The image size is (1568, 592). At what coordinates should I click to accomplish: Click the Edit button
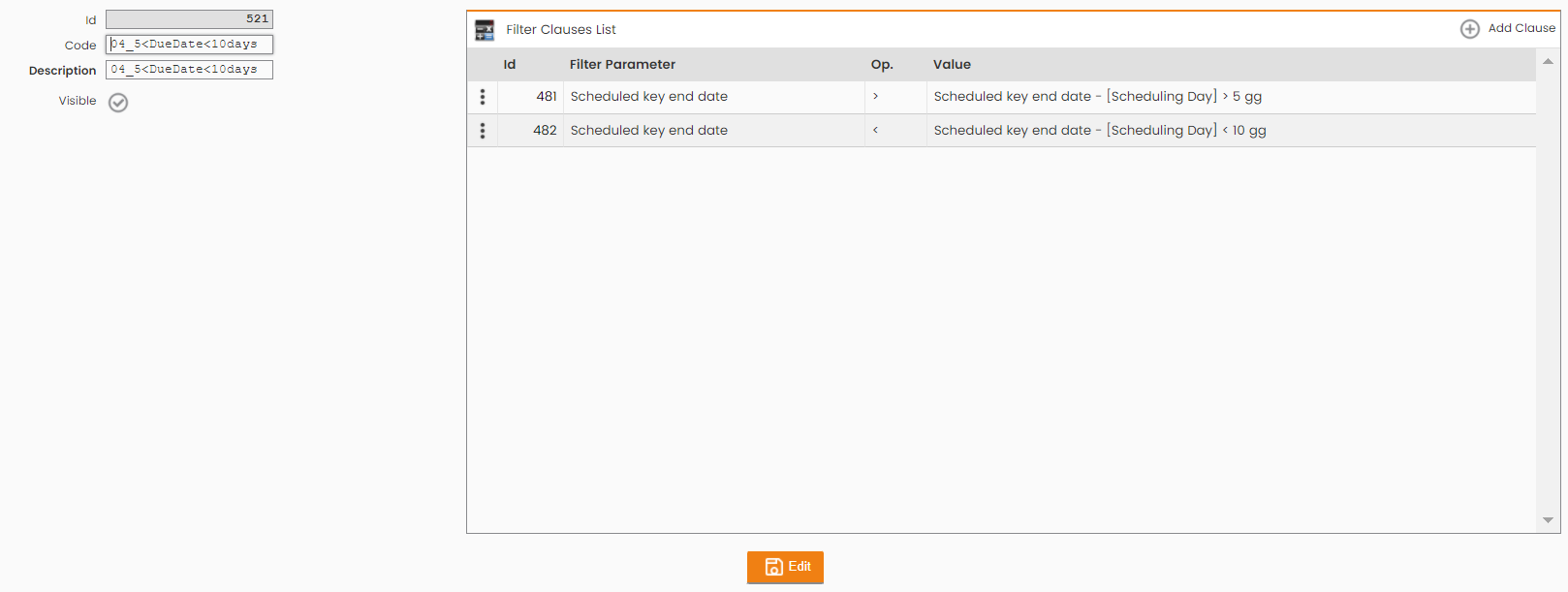tap(785, 567)
